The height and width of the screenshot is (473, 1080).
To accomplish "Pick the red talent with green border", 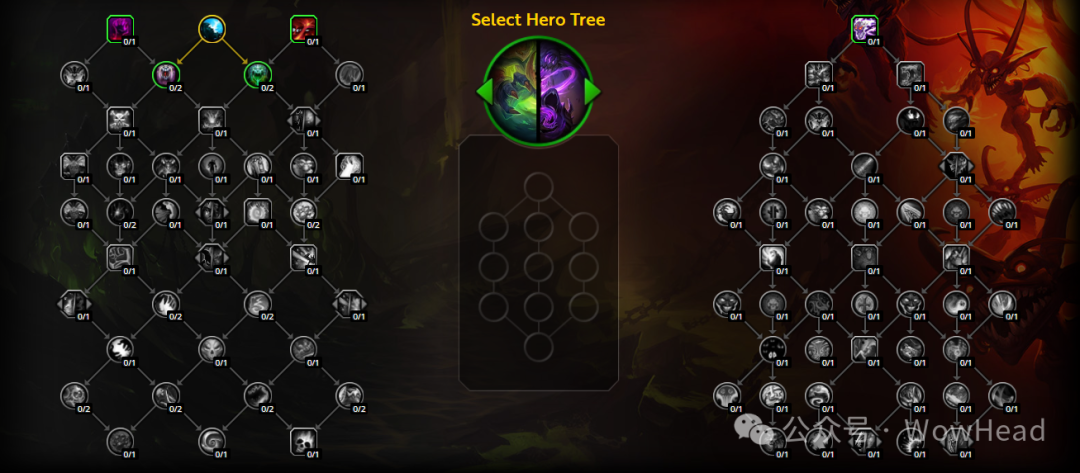I will point(303,29).
